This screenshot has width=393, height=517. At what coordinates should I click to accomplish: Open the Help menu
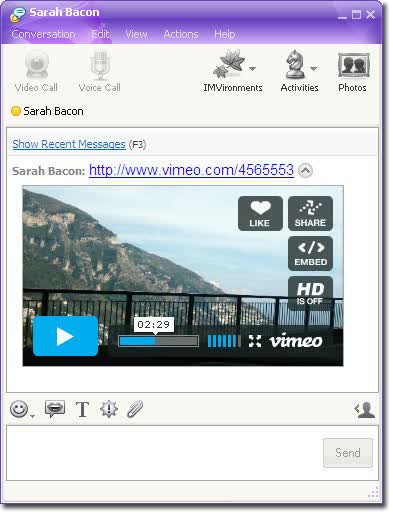pos(225,34)
